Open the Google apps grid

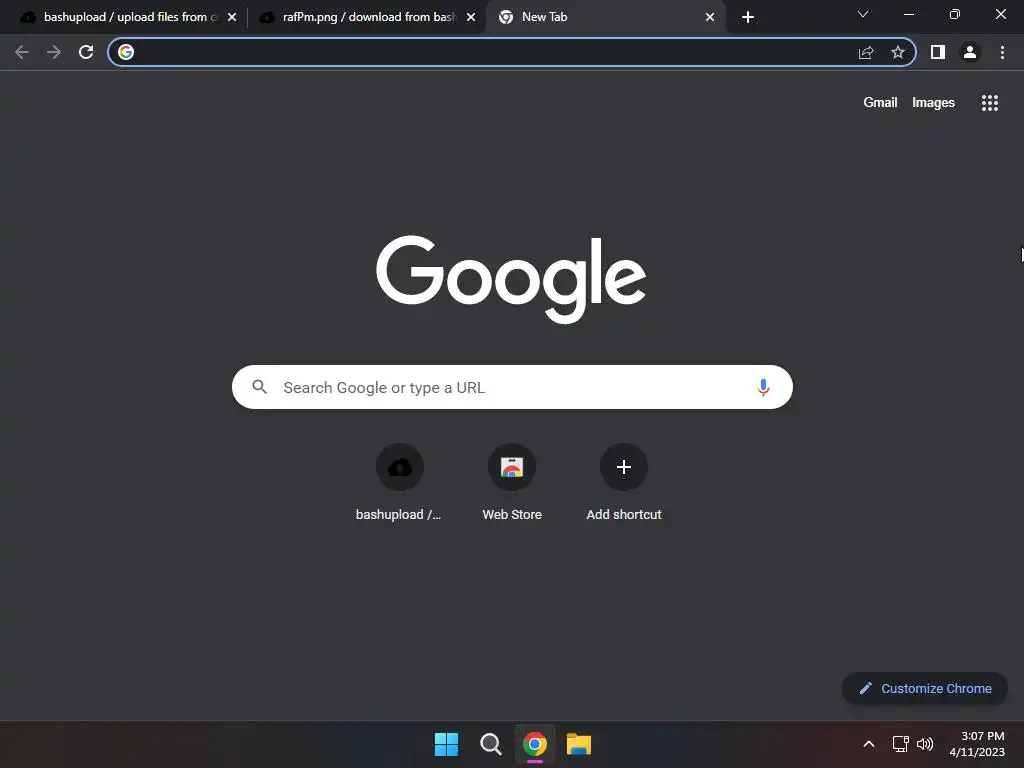990,103
